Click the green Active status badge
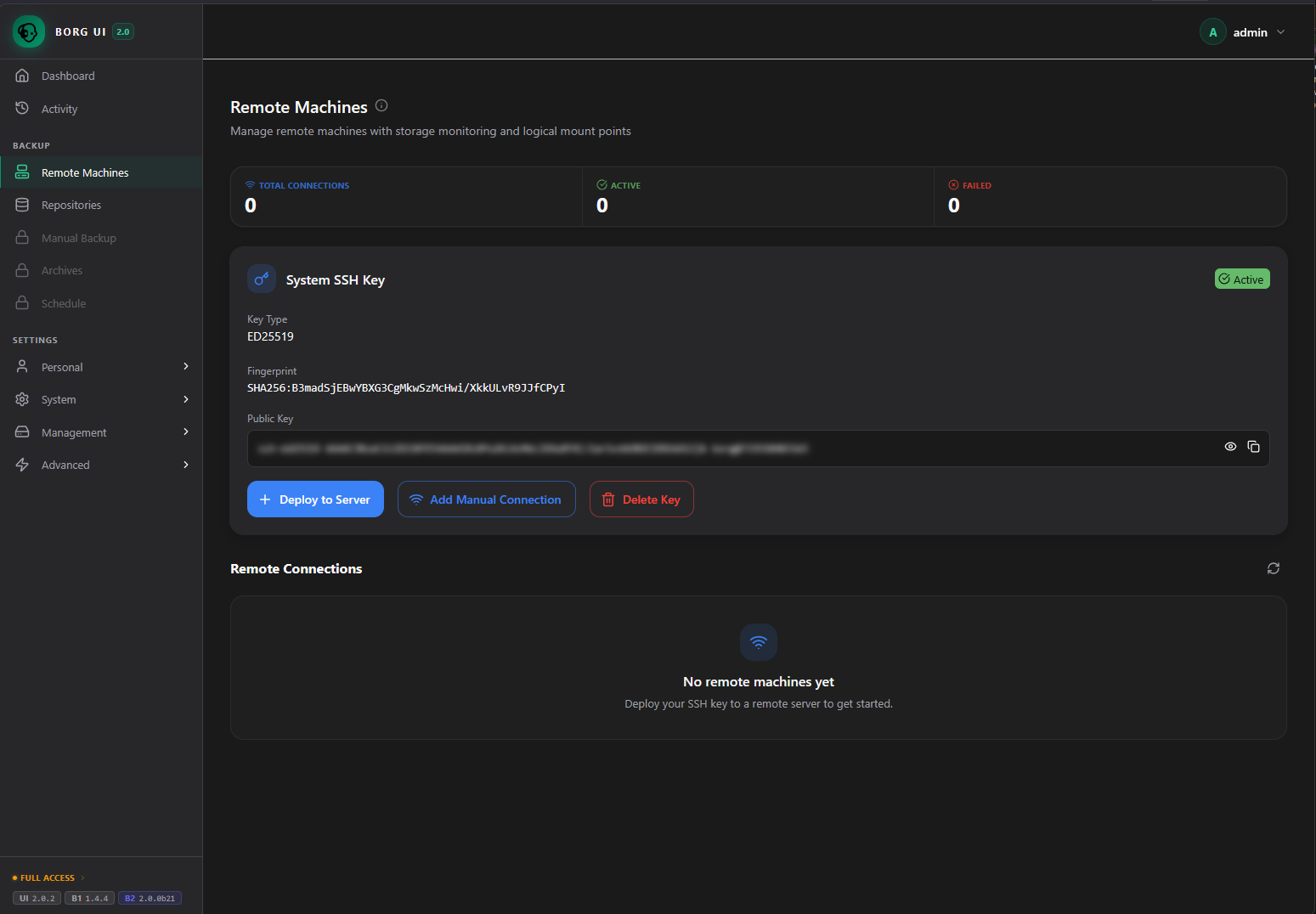 [1242, 279]
